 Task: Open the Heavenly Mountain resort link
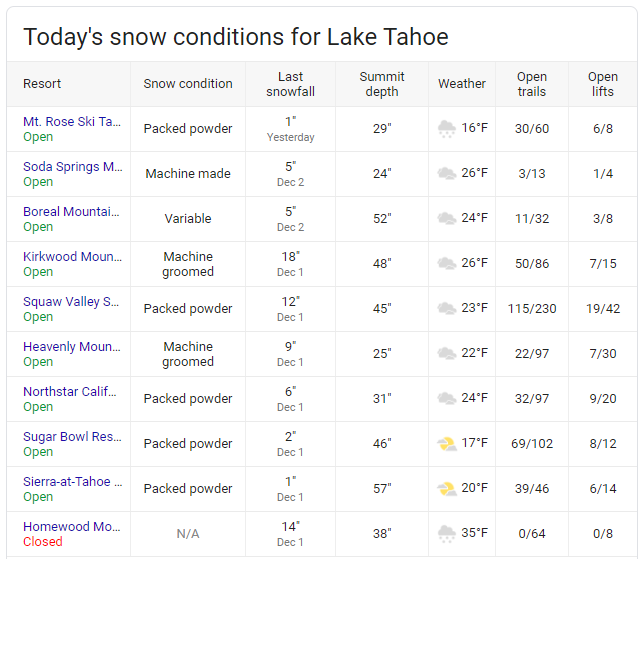pyautogui.click(x=72, y=346)
